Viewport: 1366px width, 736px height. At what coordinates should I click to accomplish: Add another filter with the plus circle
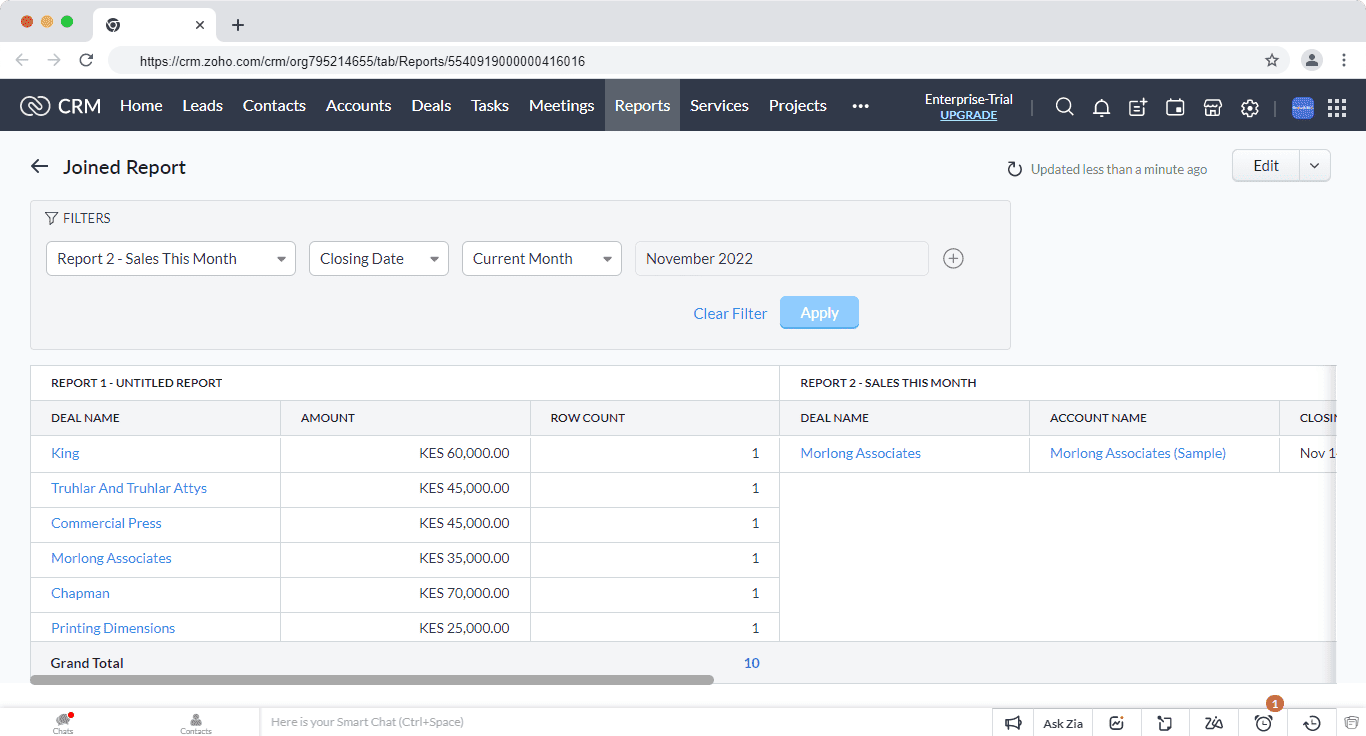point(954,259)
